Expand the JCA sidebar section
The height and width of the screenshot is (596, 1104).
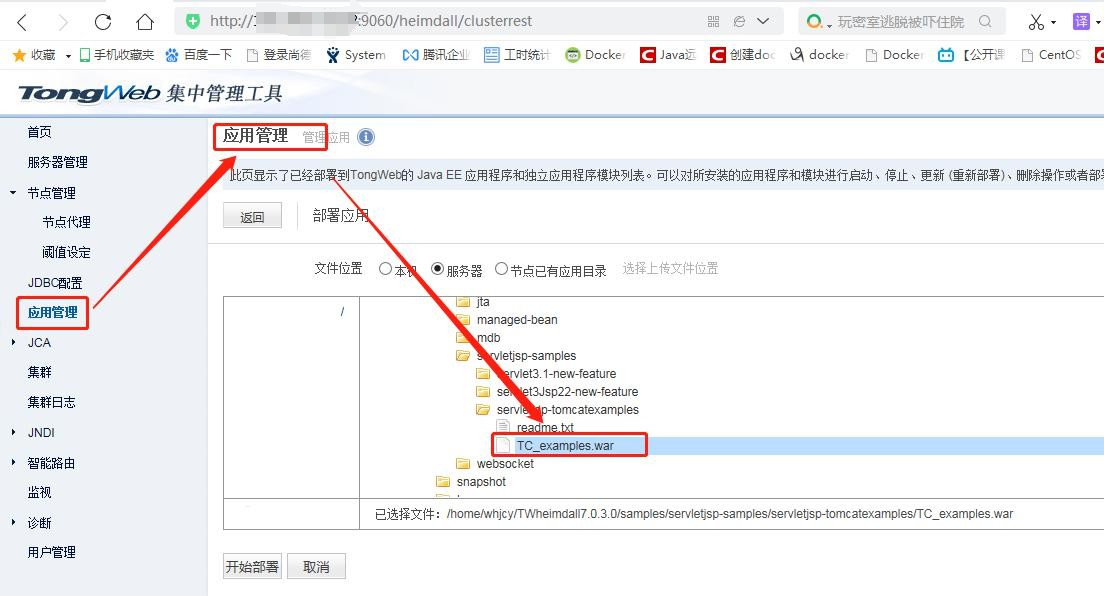[x=13, y=342]
